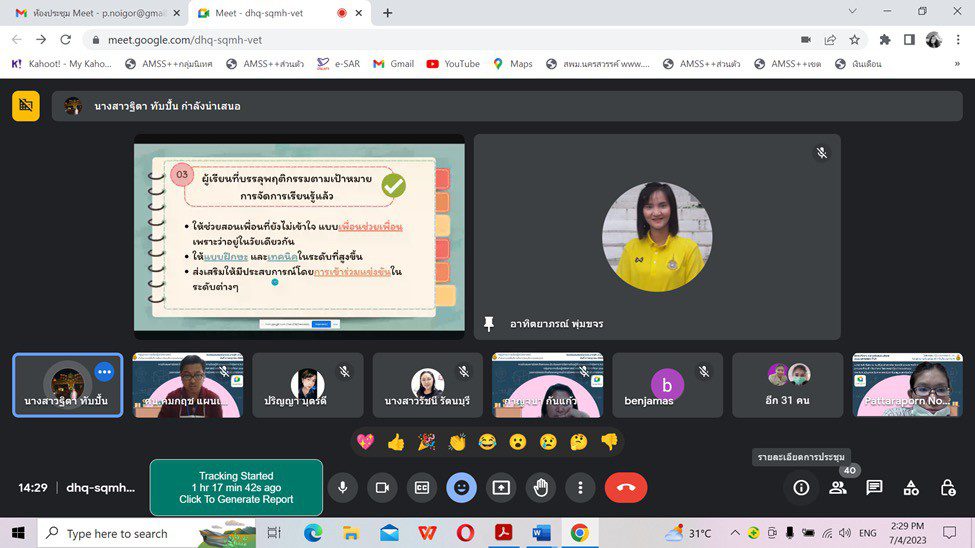Start presenting your screen
Viewport: 975px width, 548px height.
tap(501, 488)
